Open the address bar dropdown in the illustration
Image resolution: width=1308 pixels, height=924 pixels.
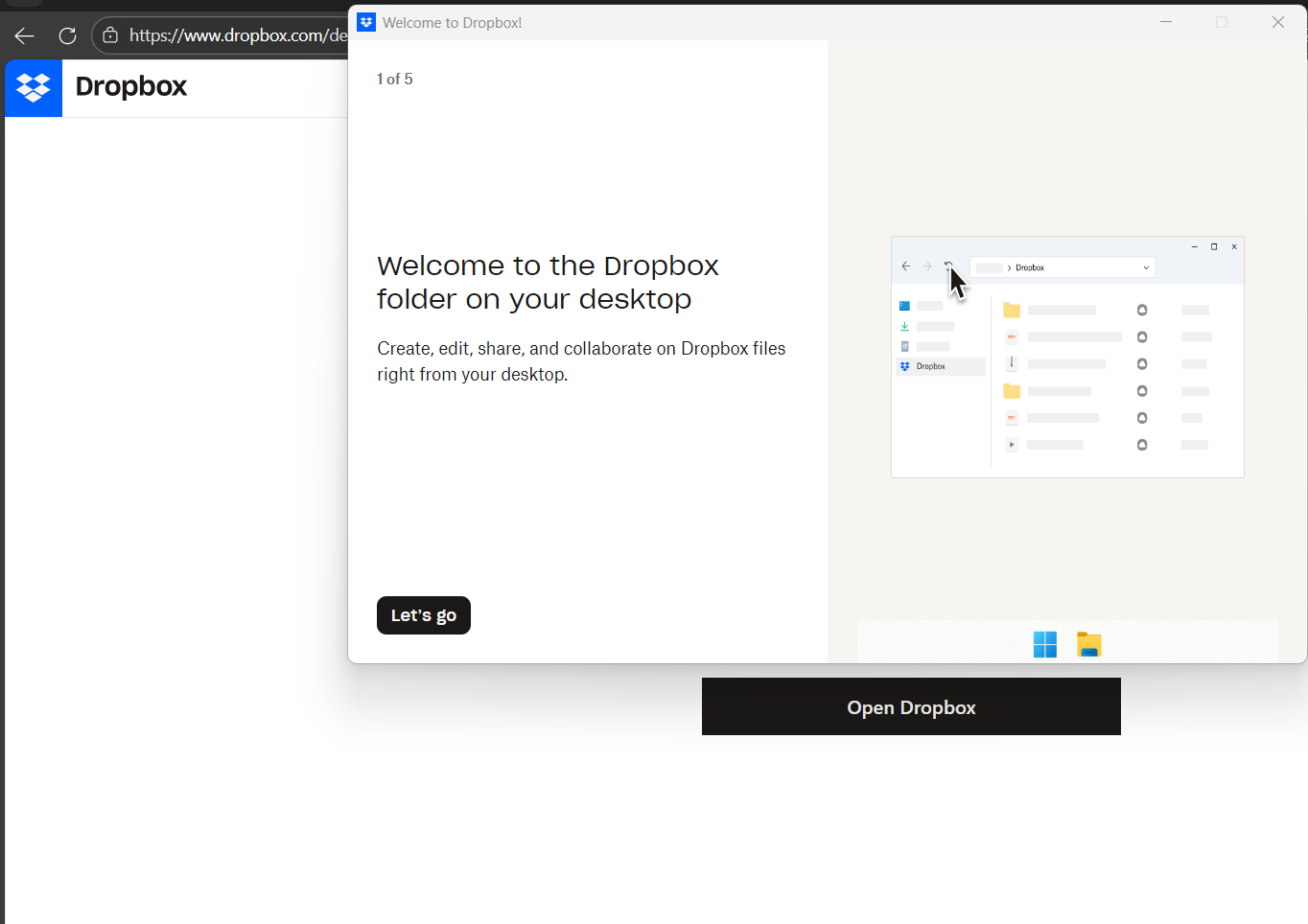click(x=1146, y=266)
